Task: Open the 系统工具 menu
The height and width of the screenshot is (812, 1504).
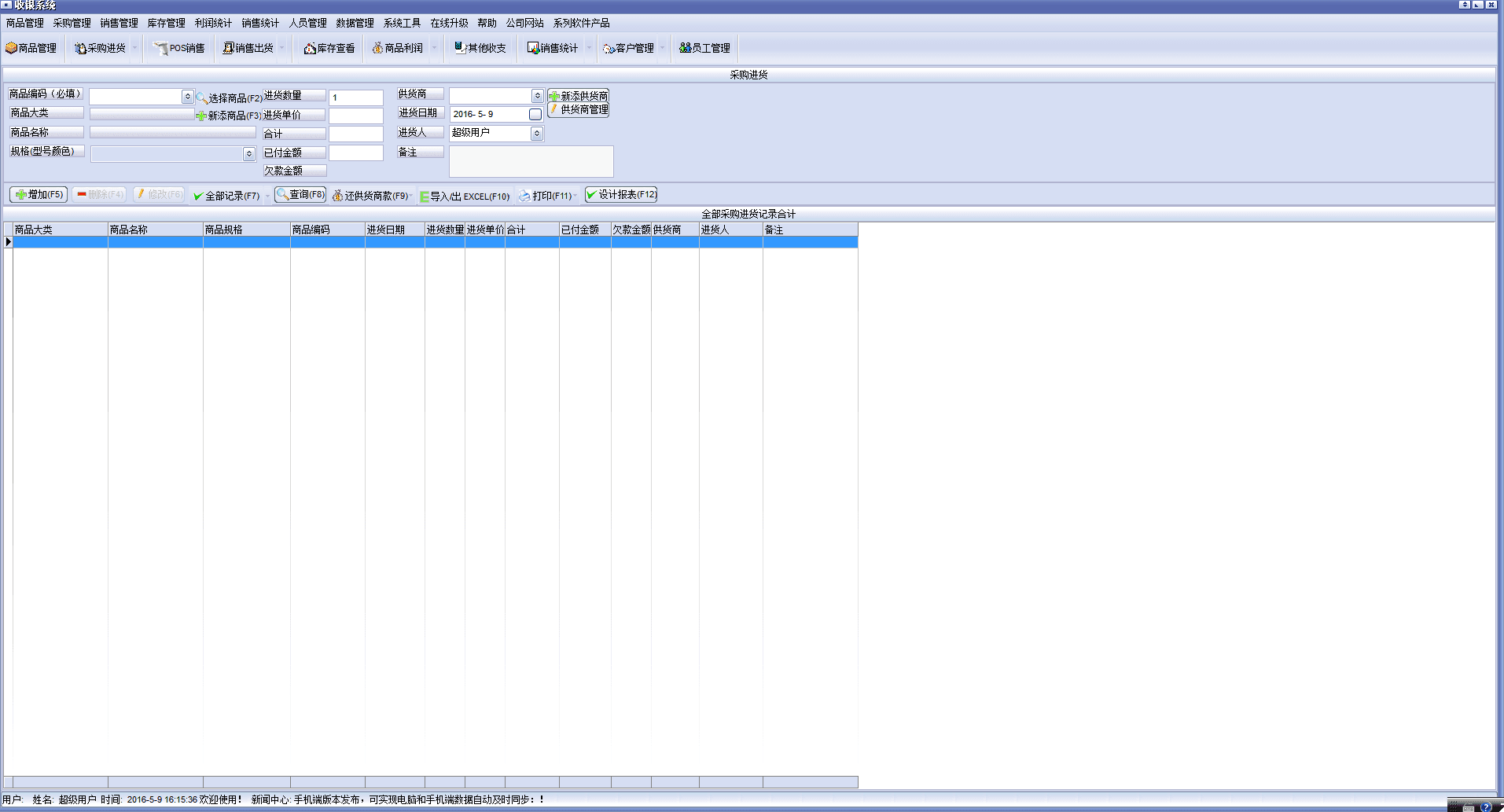Action: [x=402, y=23]
